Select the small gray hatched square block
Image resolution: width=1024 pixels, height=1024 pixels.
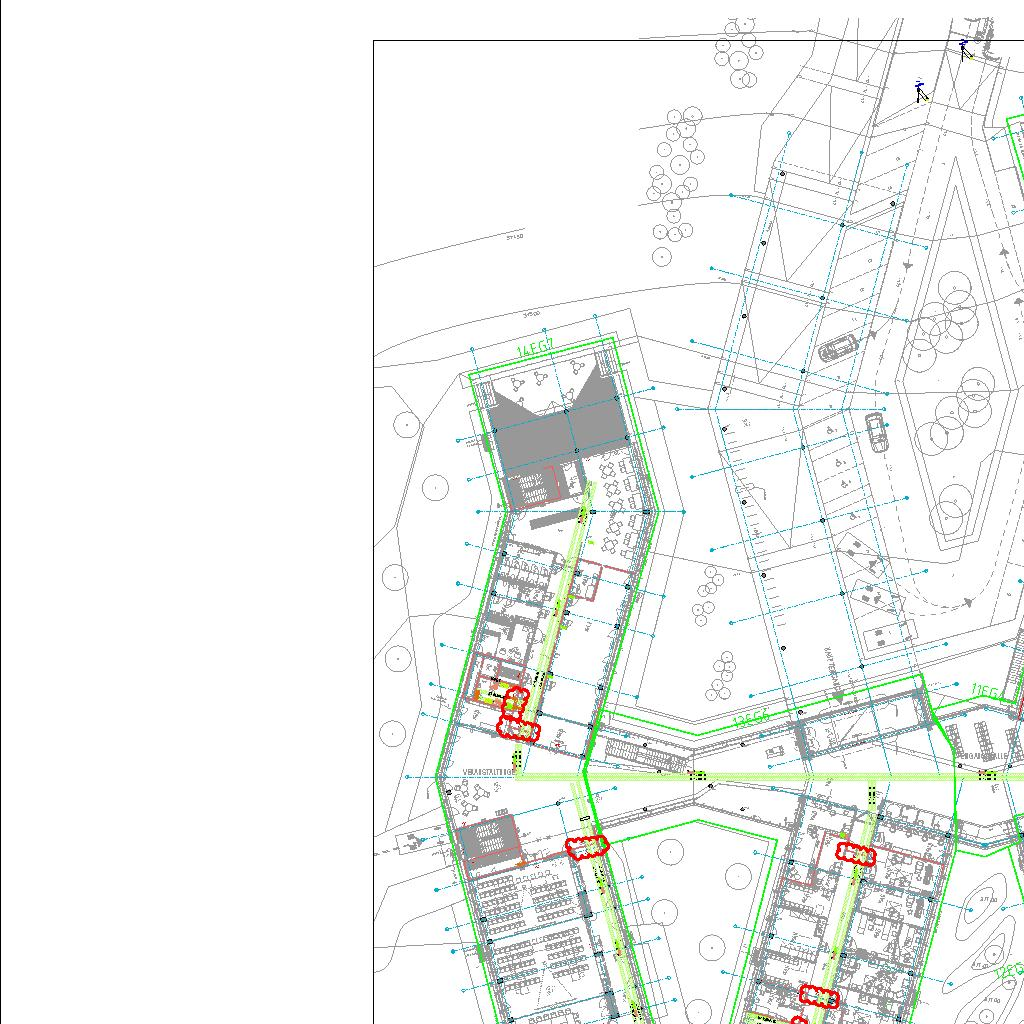[489, 837]
